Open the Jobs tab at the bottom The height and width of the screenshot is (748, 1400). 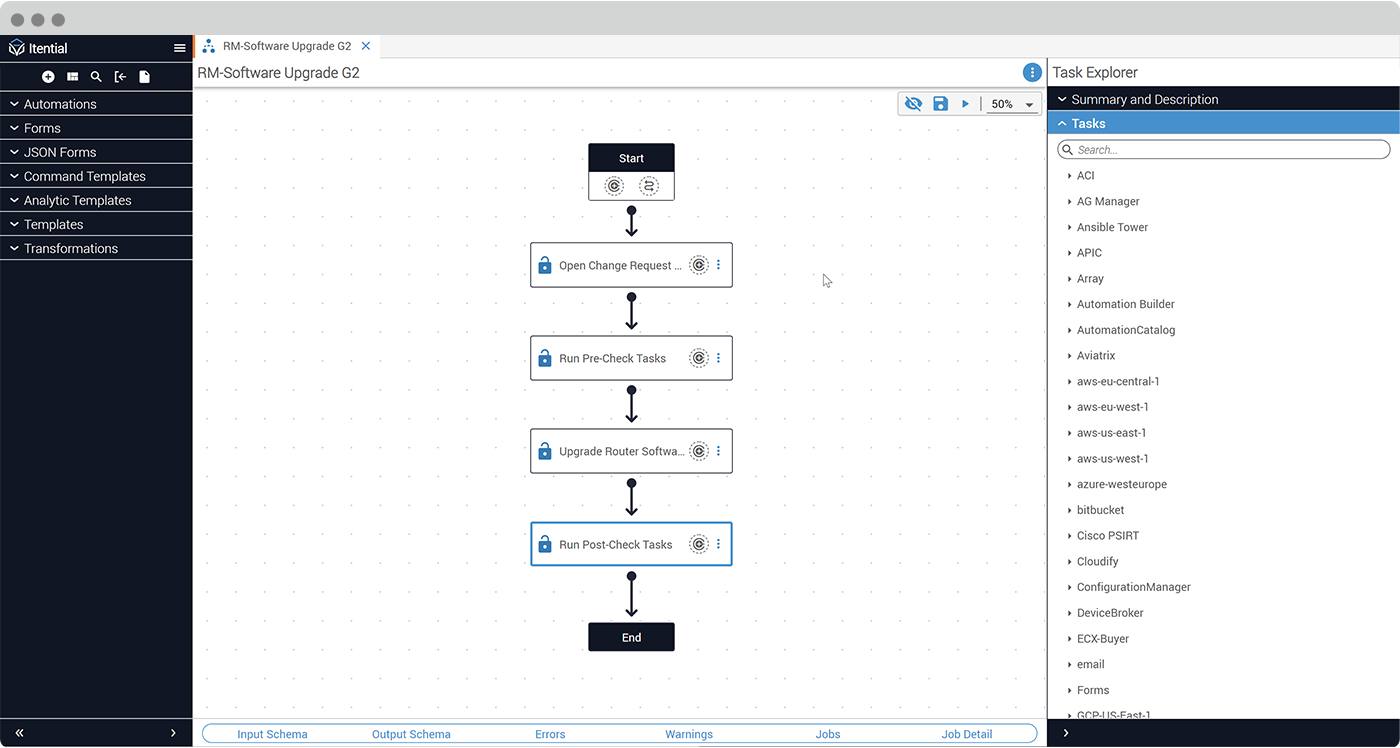pyautogui.click(x=827, y=734)
